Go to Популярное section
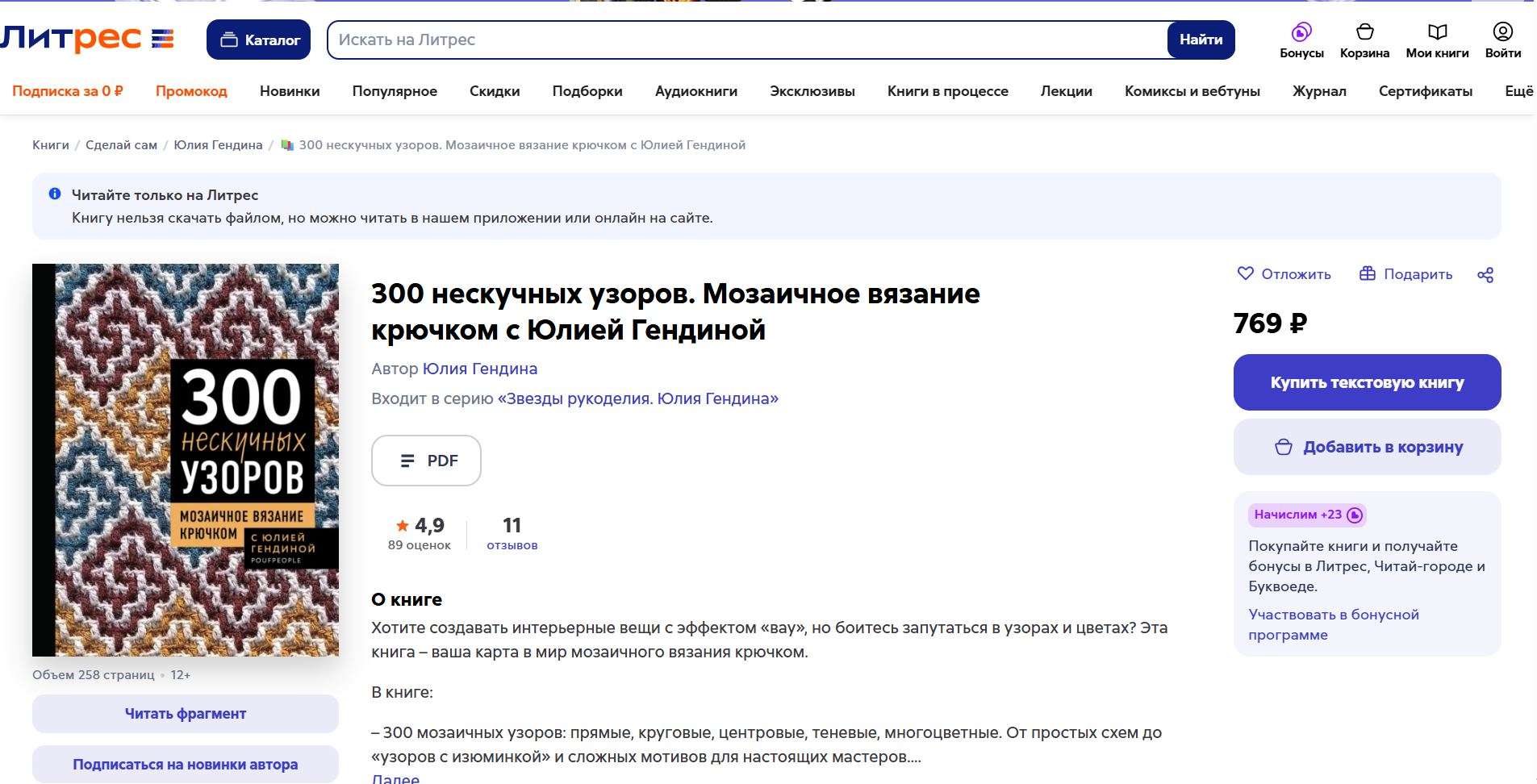This screenshot has width=1537, height=784. click(x=395, y=91)
